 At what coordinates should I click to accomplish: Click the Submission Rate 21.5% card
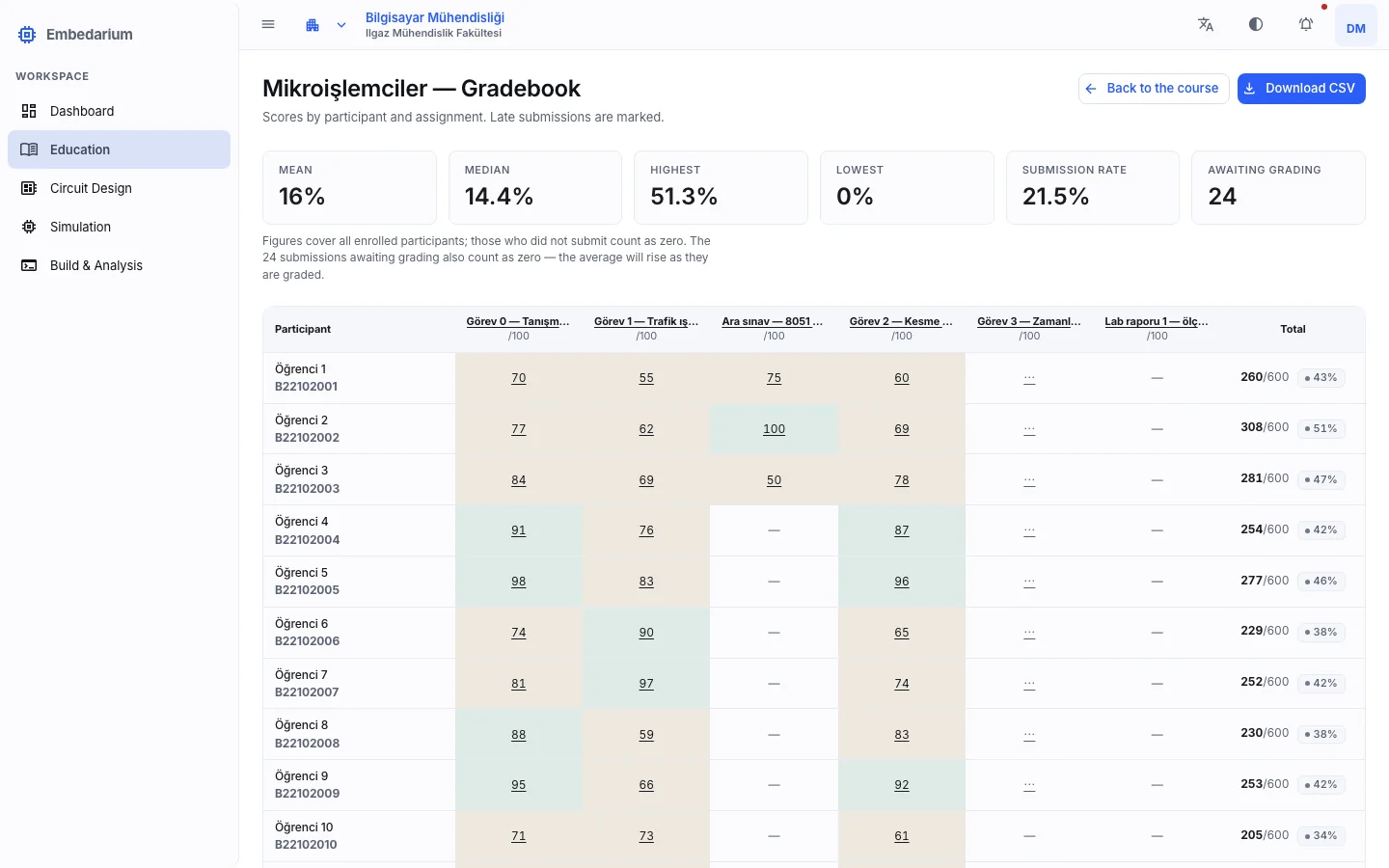pyautogui.click(x=1093, y=187)
